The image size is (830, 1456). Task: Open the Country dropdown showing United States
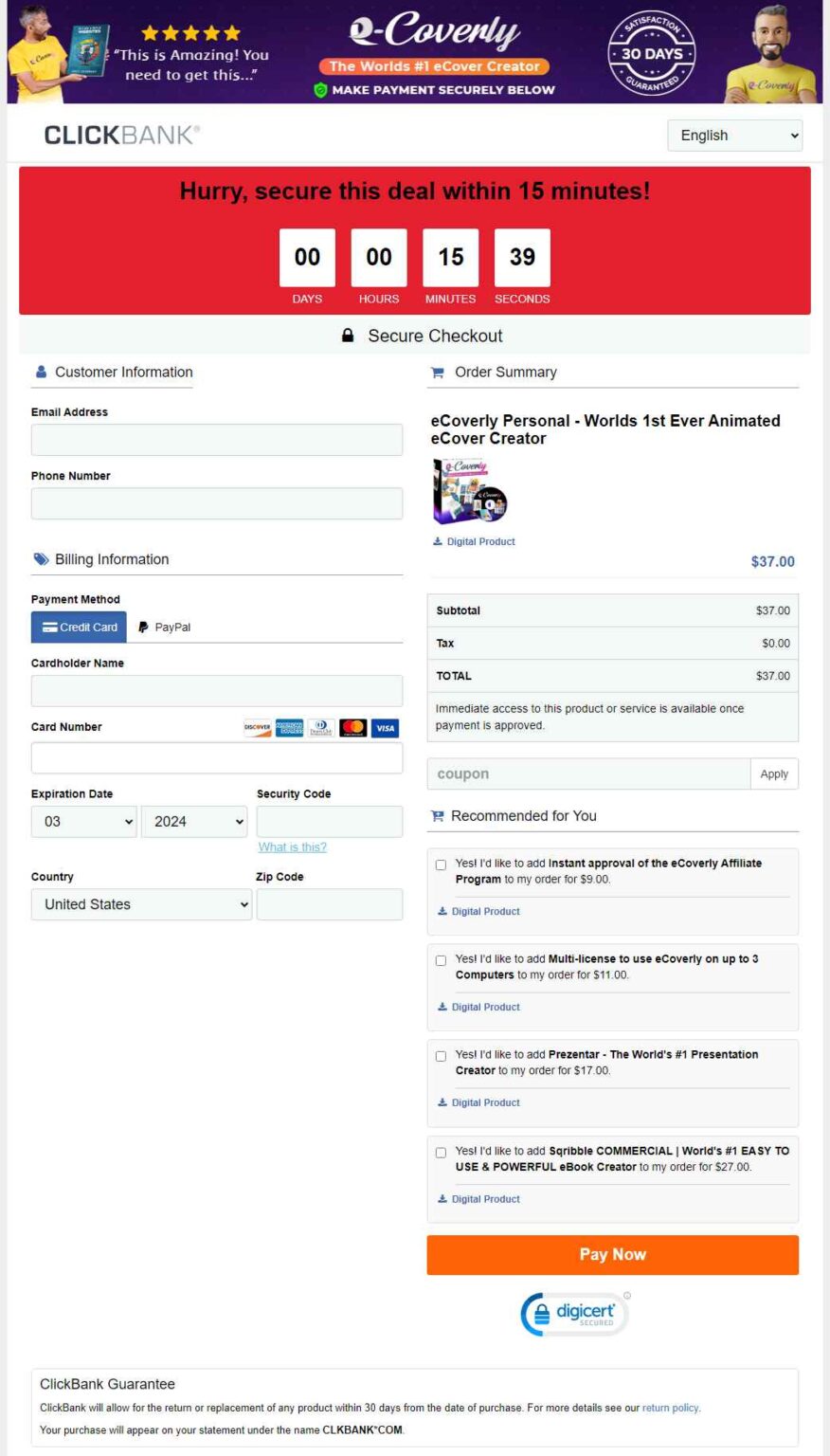pos(141,904)
